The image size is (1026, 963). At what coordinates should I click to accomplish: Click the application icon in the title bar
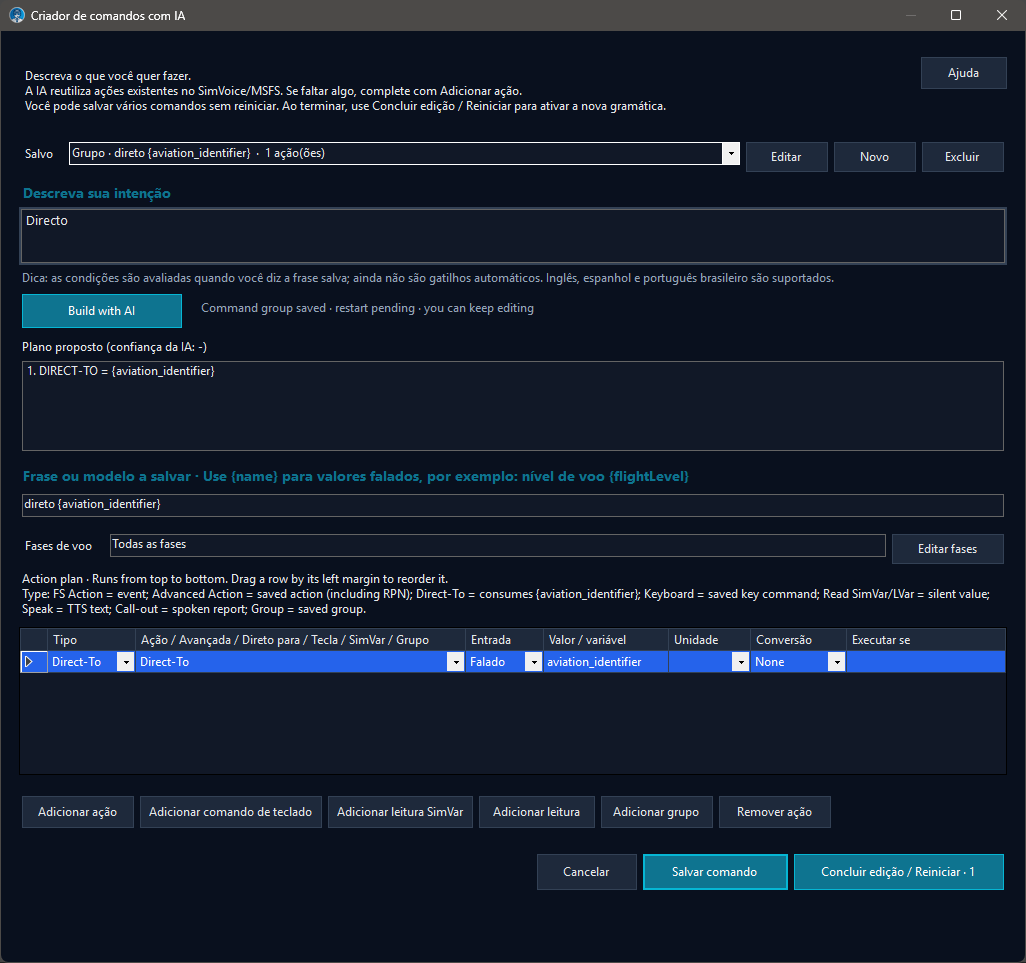pos(17,15)
